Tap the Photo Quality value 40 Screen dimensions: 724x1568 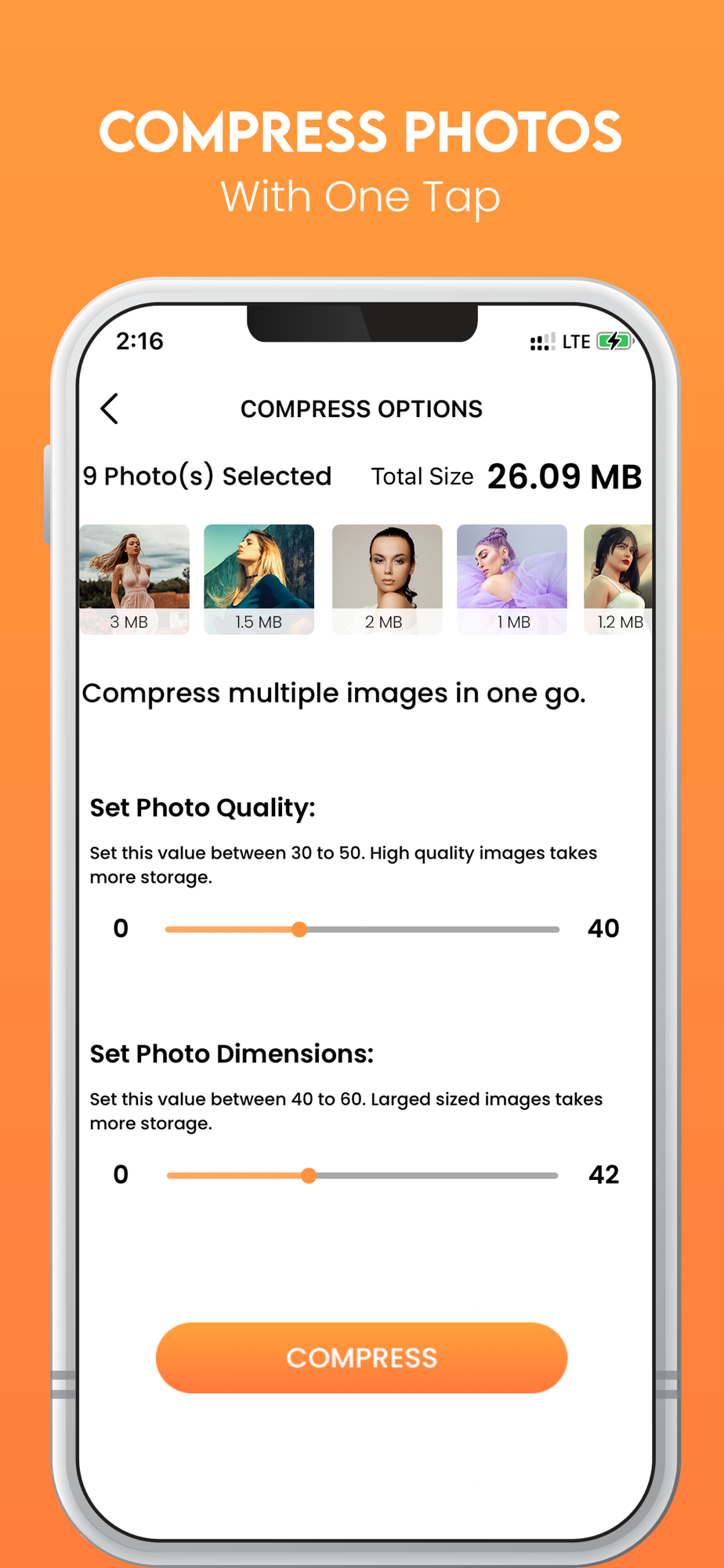pyautogui.click(x=603, y=928)
